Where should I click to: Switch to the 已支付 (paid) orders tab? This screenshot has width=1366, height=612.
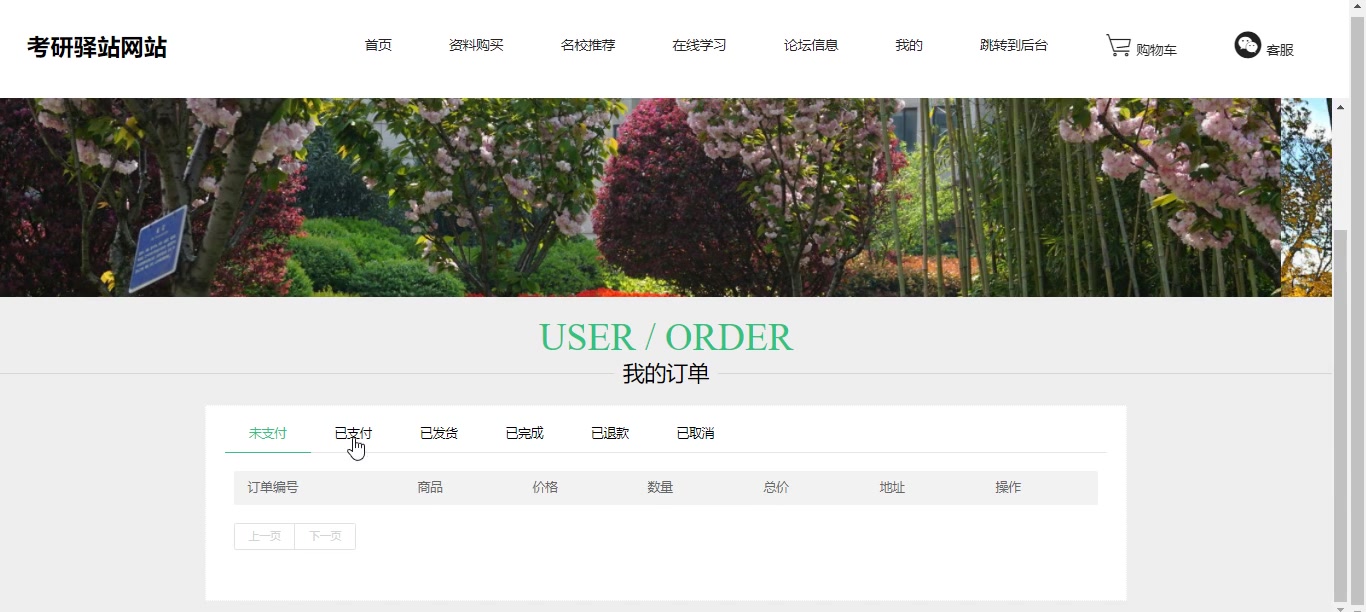pyautogui.click(x=352, y=433)
